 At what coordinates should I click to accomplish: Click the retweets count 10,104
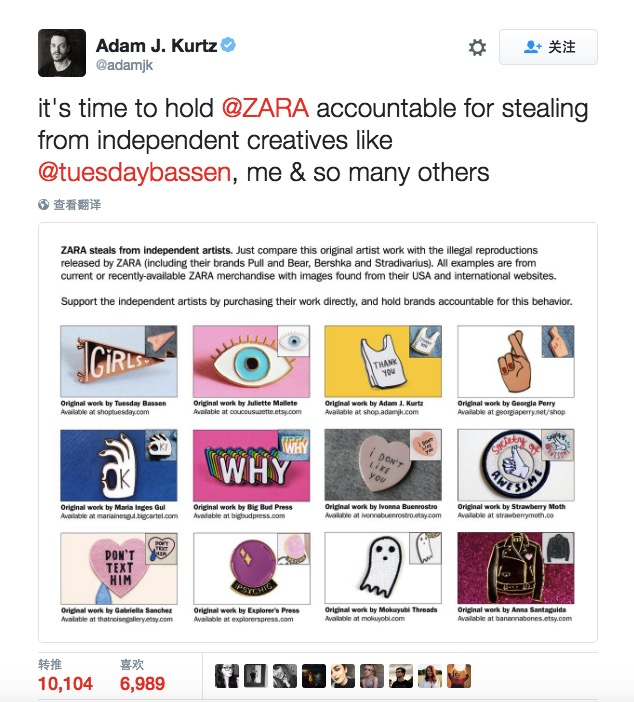coord(65,684)
